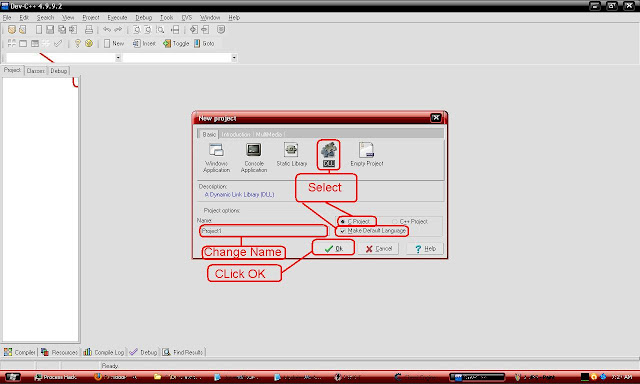
Task: Open the first class browser dropdown
Action: 118,58
